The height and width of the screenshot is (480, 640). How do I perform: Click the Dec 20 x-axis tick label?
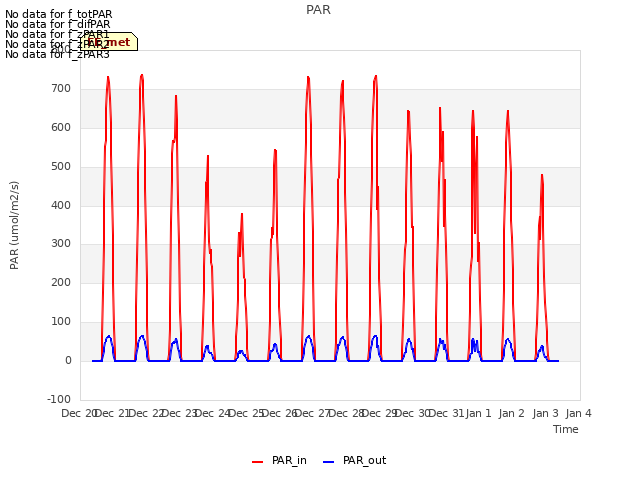(79, 413)
